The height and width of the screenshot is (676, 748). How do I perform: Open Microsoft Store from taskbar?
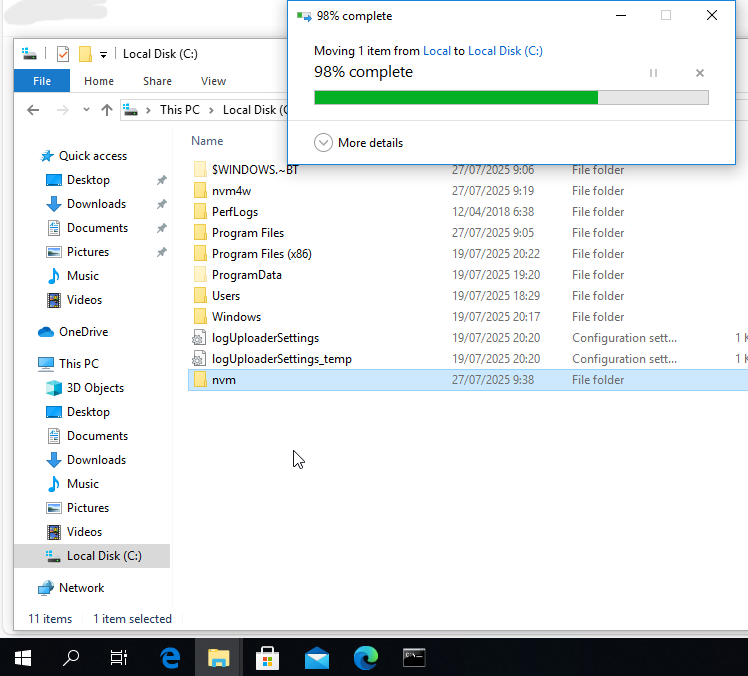(x=267, y=657)
